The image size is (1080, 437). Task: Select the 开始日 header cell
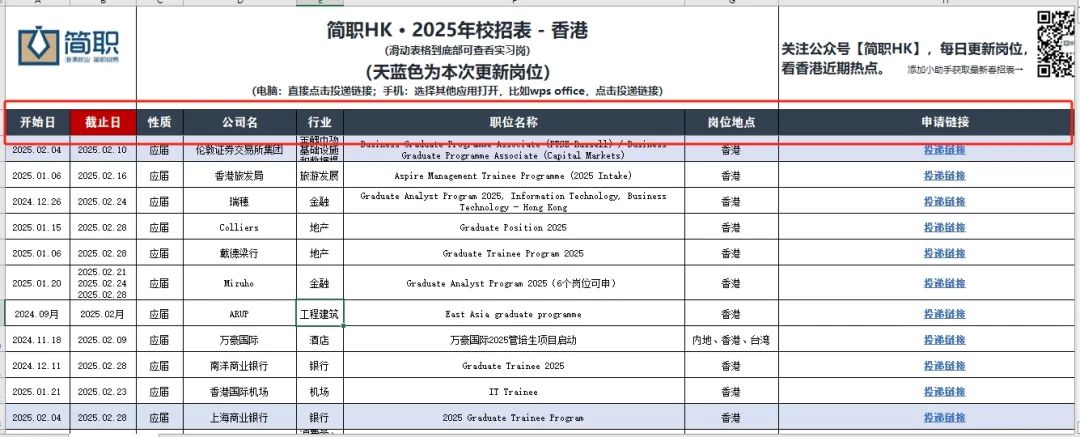[x=37, y=123]
